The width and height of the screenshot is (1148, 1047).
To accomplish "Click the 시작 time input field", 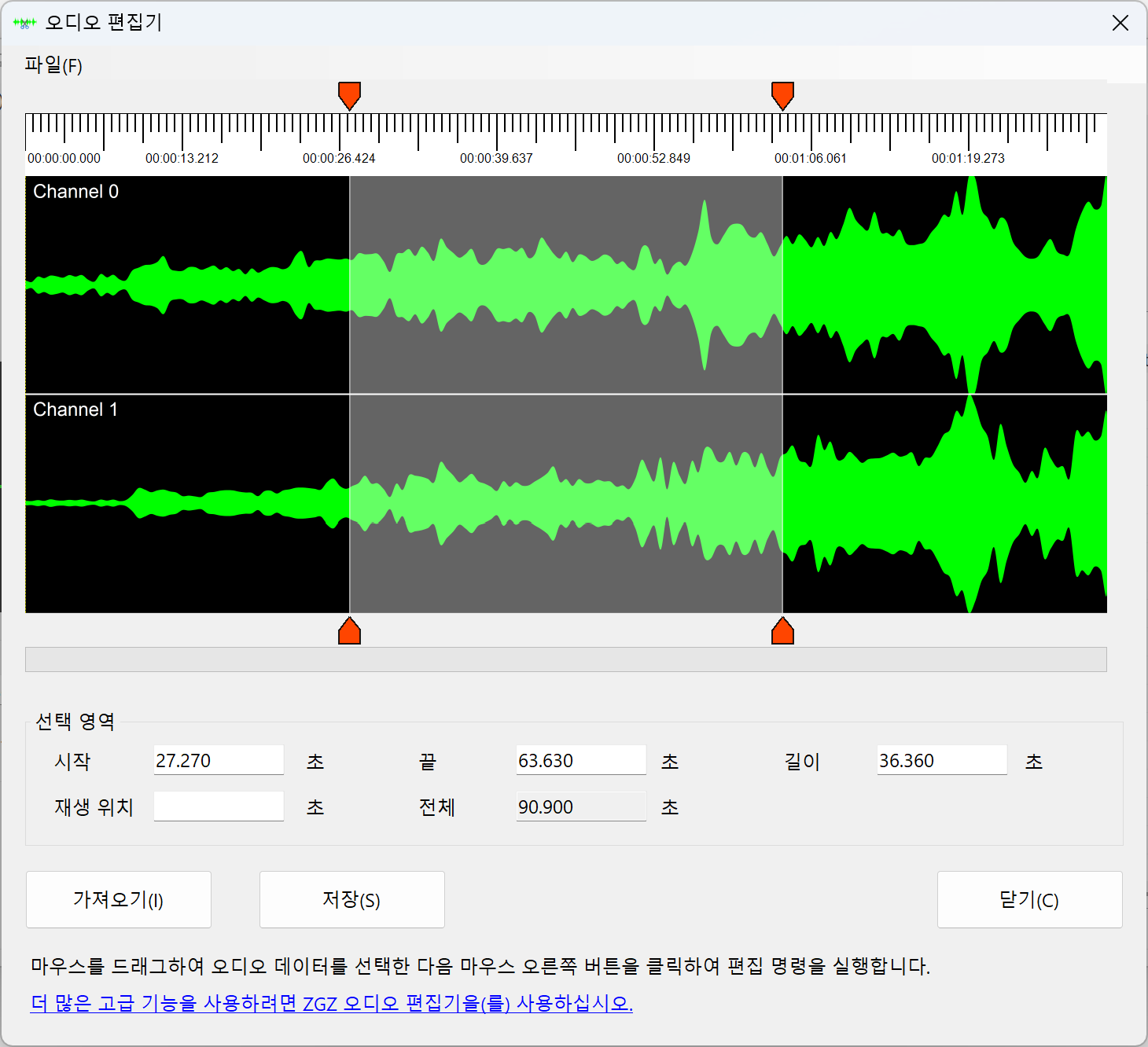I will click(219, 760).
